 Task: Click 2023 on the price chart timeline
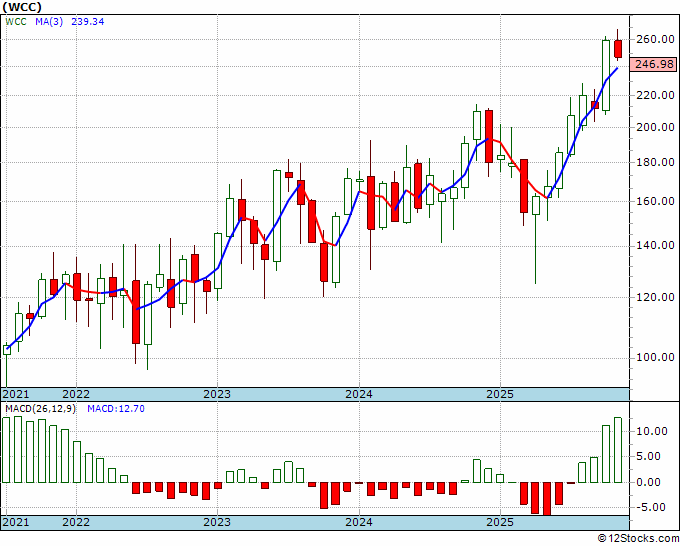coord(217,394)
